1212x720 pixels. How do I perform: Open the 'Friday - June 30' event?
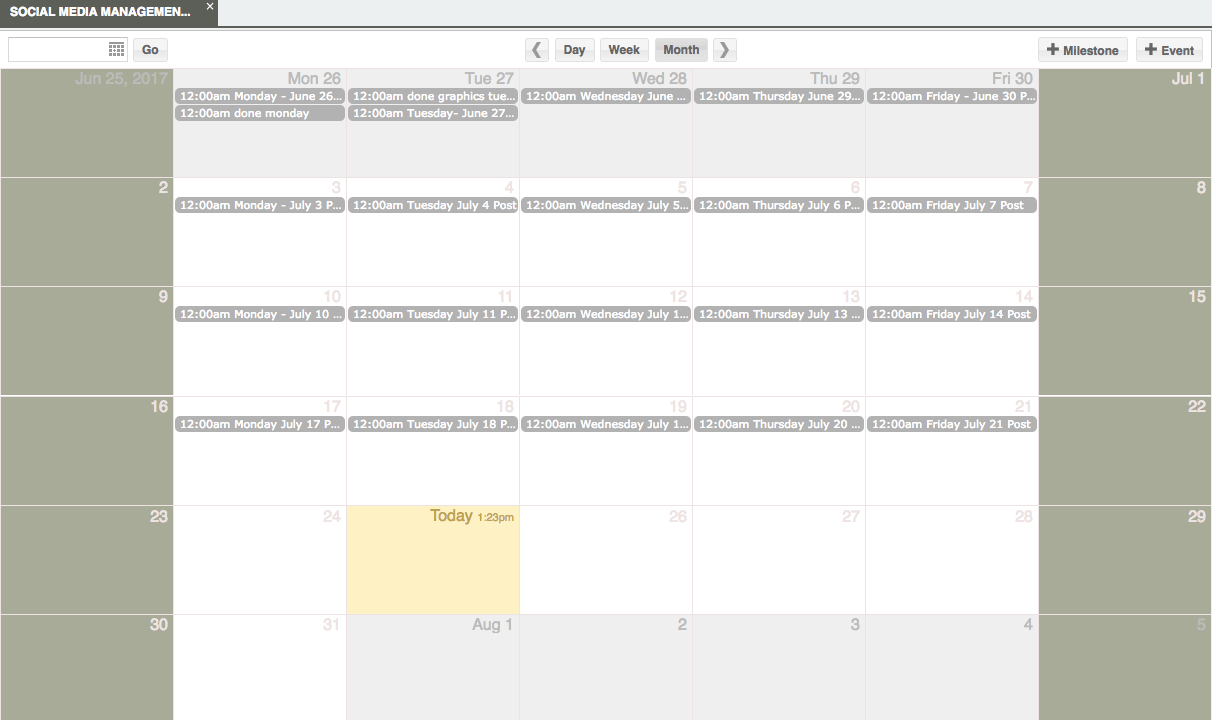952,96
